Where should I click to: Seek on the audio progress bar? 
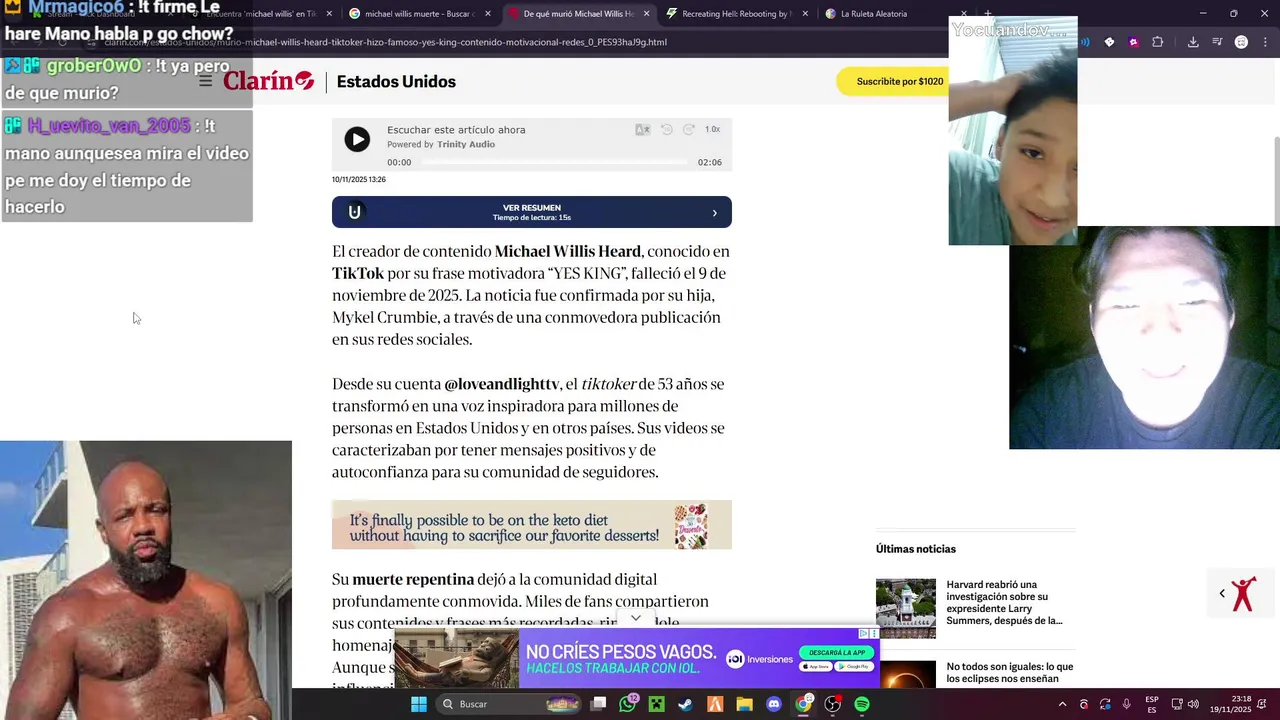click(554, 162)
